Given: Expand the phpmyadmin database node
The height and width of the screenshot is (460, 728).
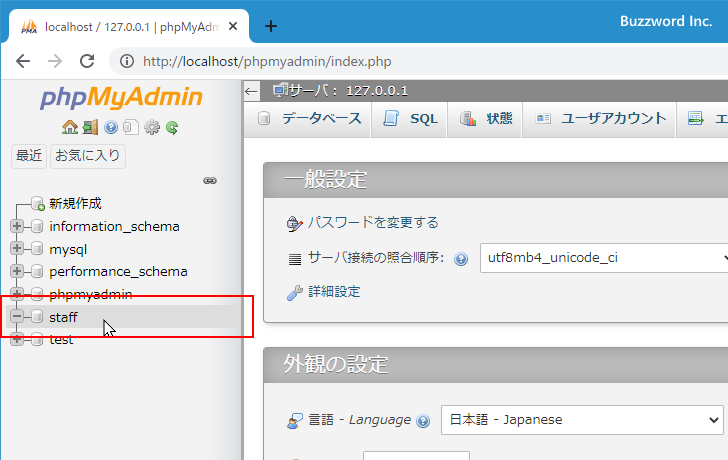Looking at the screenshot, I should (17, 293).
